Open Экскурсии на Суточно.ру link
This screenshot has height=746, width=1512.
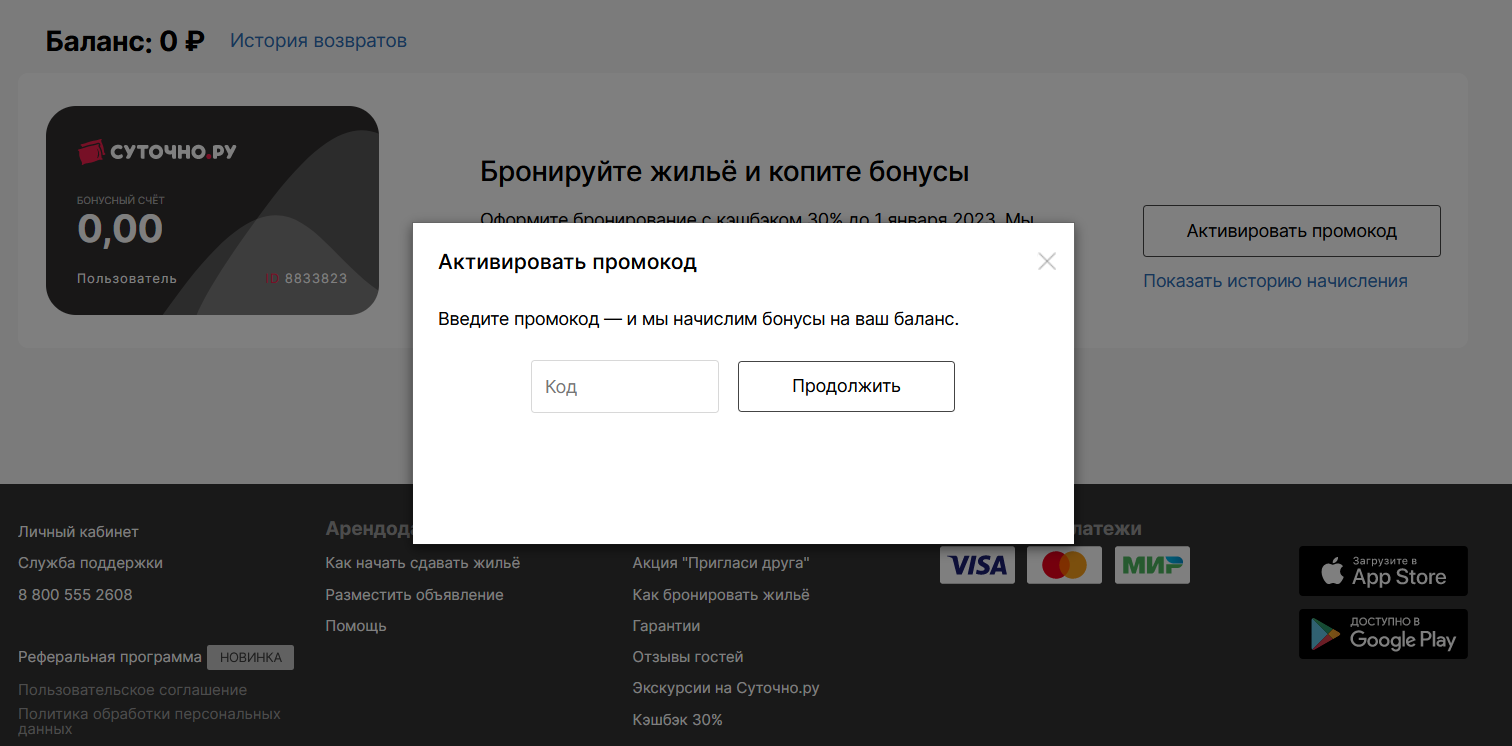coord(726,688)
